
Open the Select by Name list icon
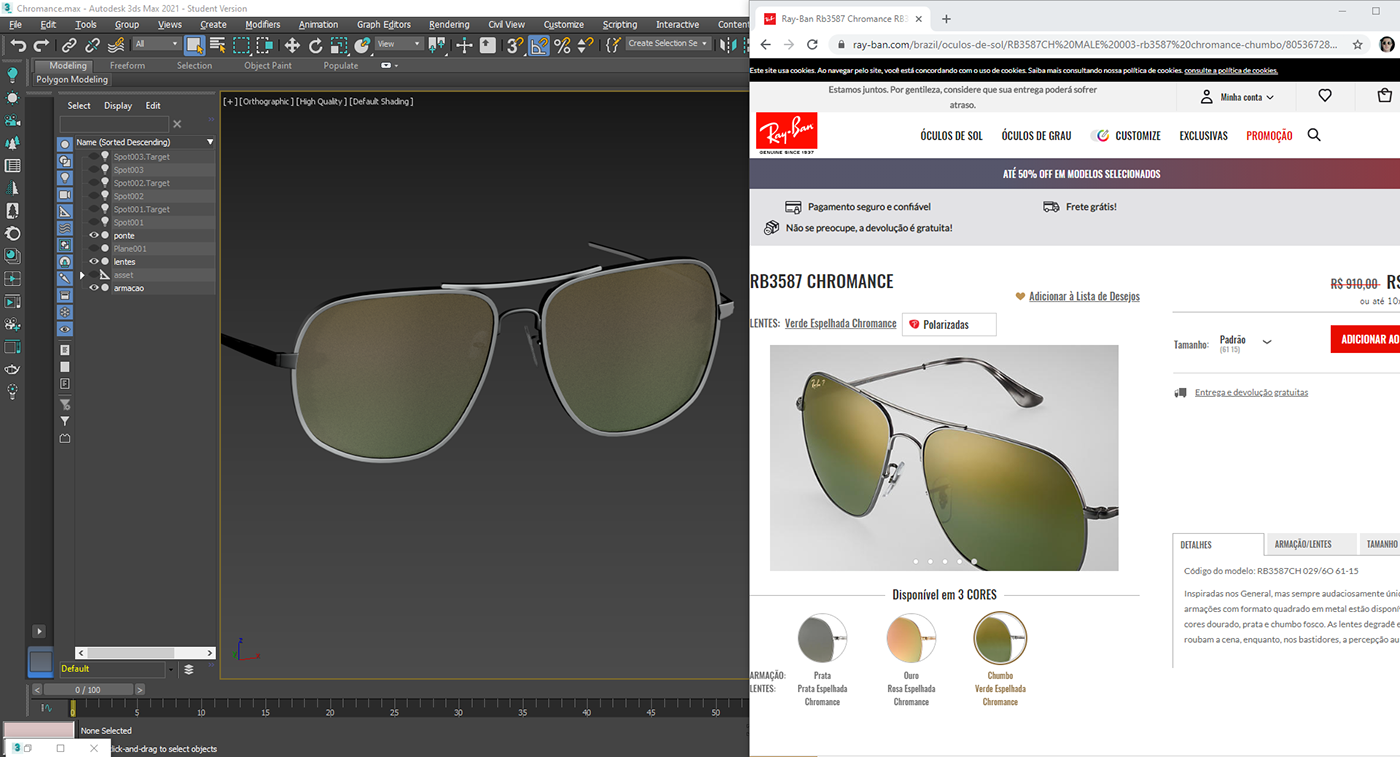pyautogui.click(x=217, y=45)
